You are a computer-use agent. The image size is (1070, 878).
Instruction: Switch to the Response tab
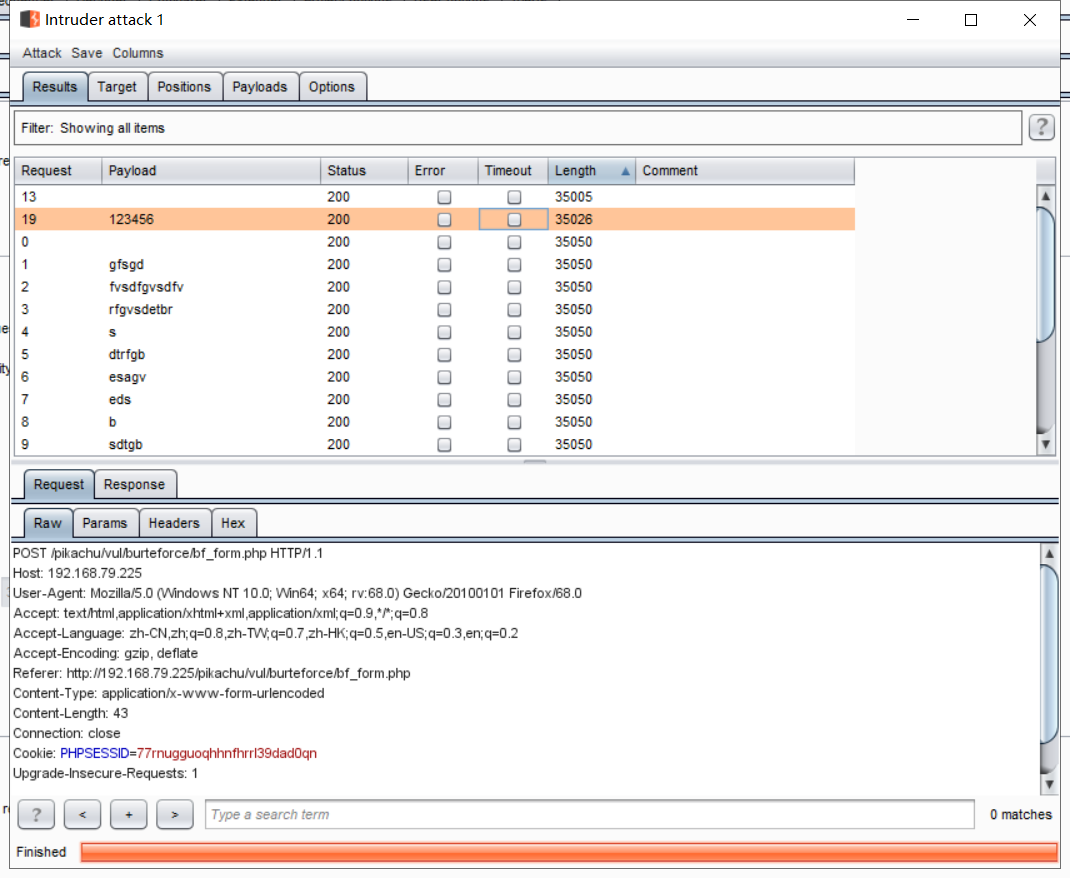(134, 484)
